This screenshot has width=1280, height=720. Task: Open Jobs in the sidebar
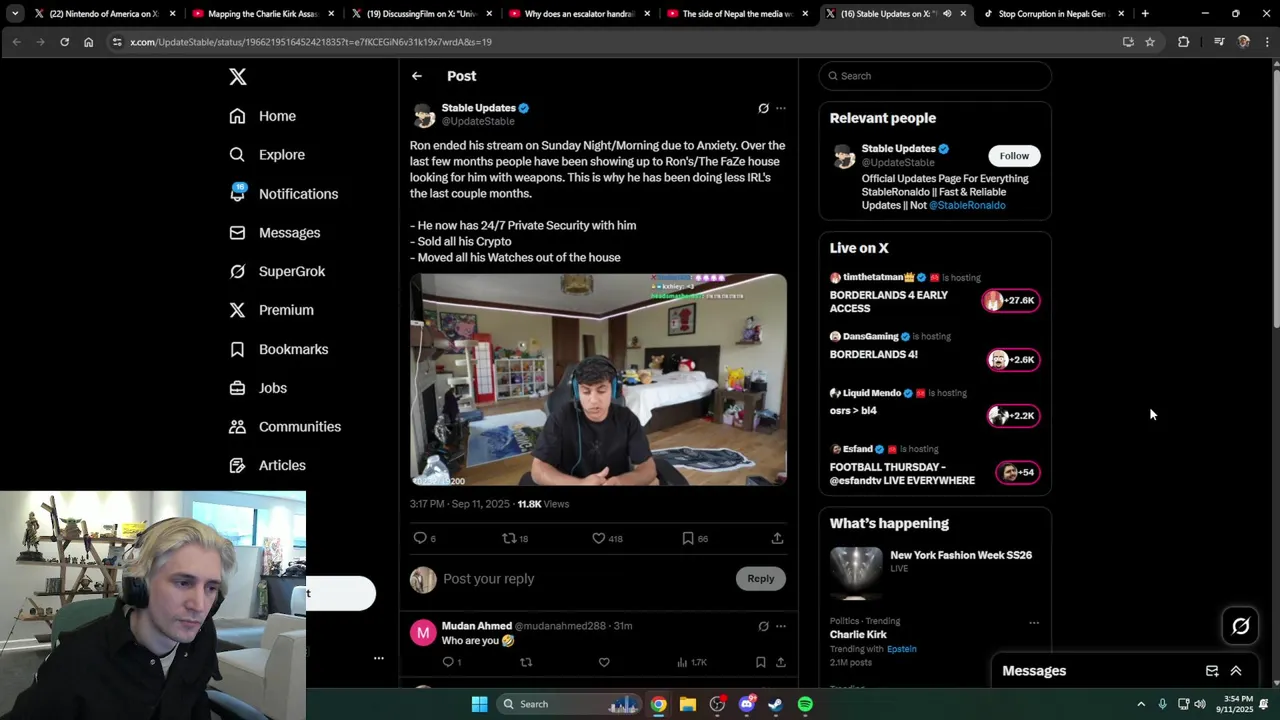(258, 388)
